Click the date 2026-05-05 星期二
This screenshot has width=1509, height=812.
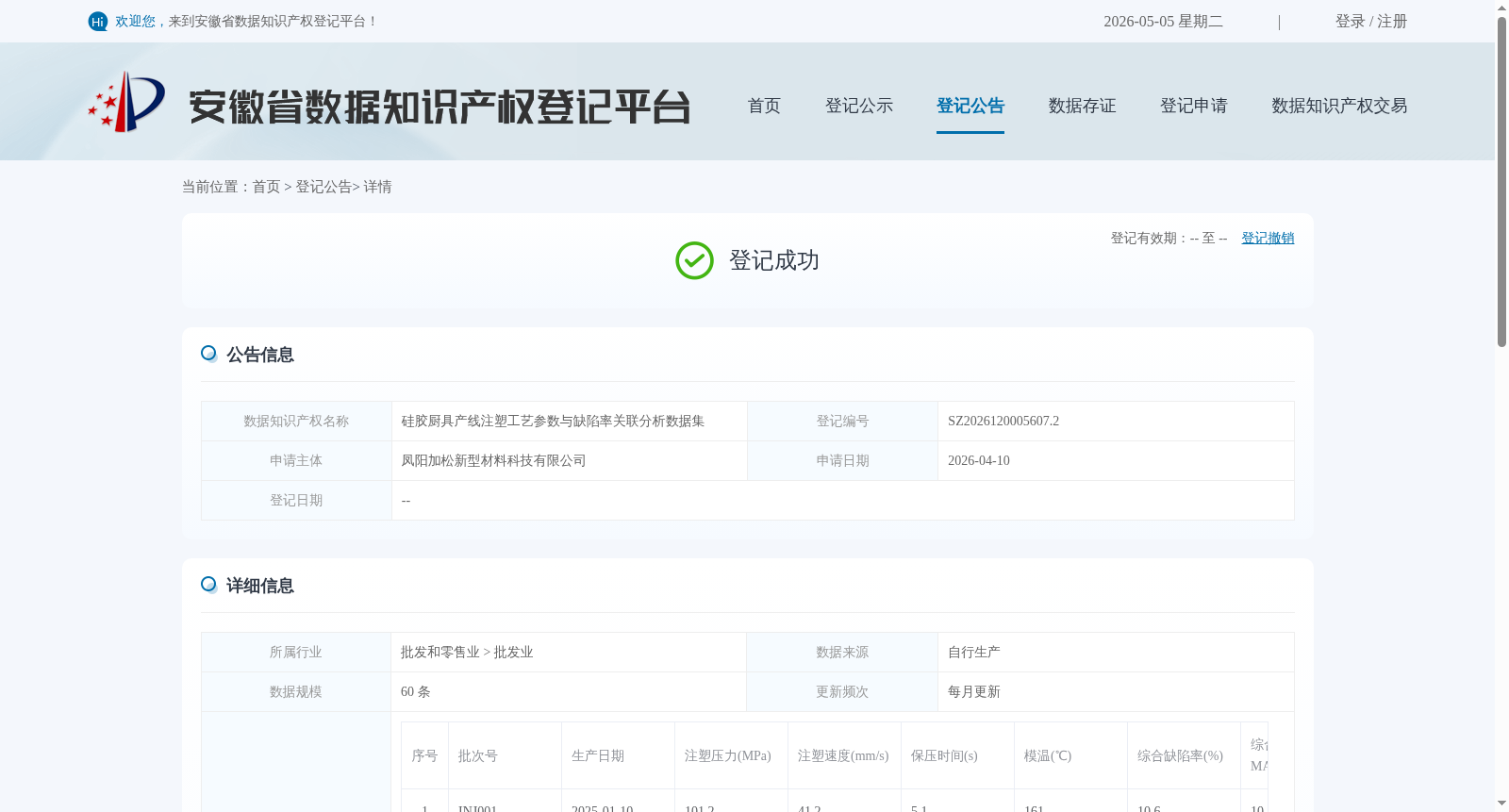point(1163,22)
